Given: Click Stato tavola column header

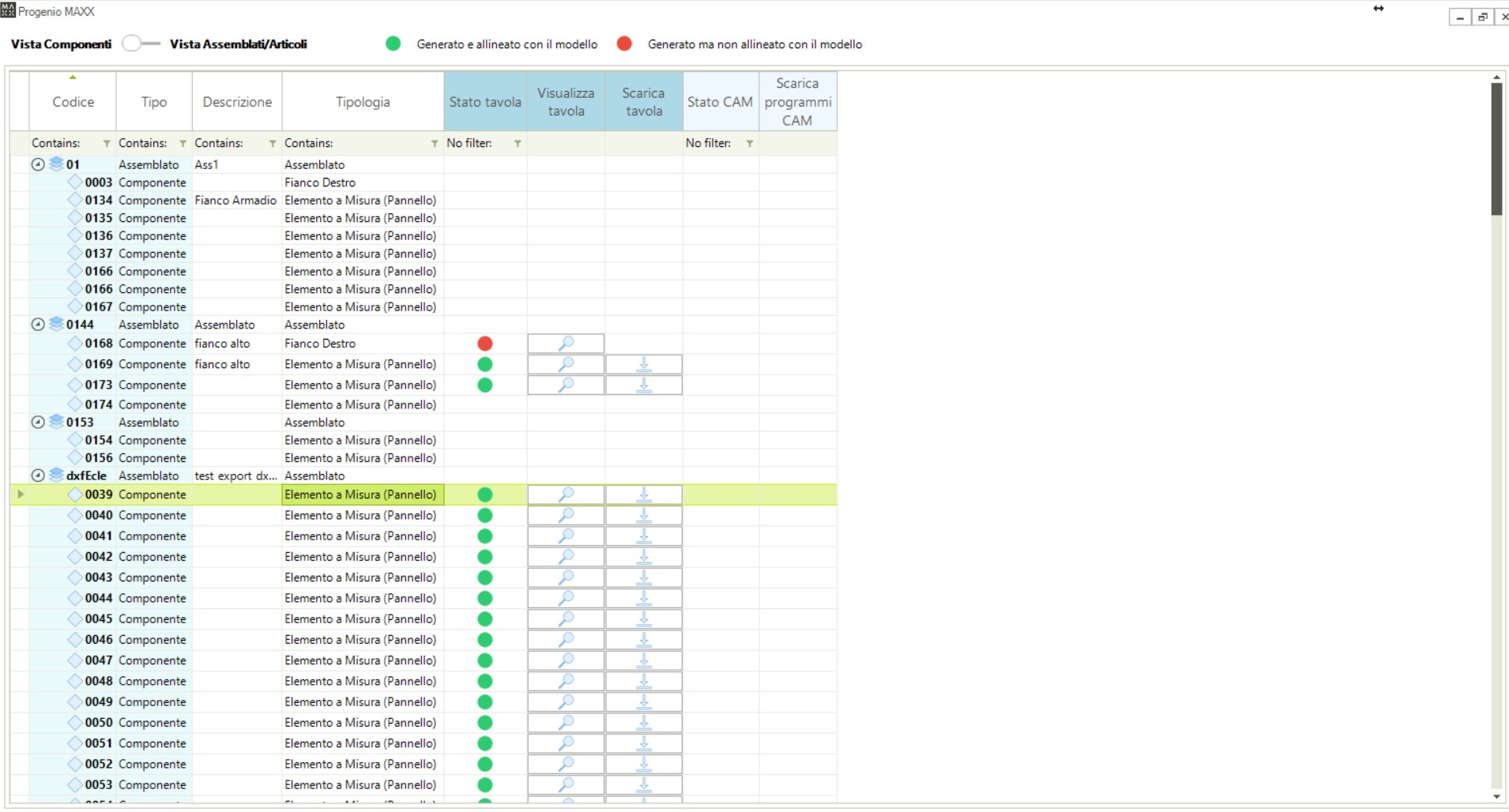Looking at the screenshot, I should [485, 102].
